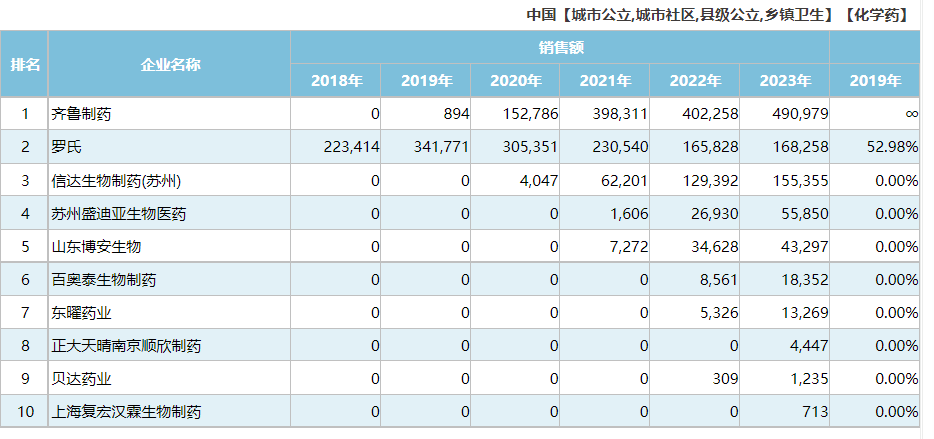Select the 2021年 column header
Screen dimensions: 934x439
[x=605, y=81]
